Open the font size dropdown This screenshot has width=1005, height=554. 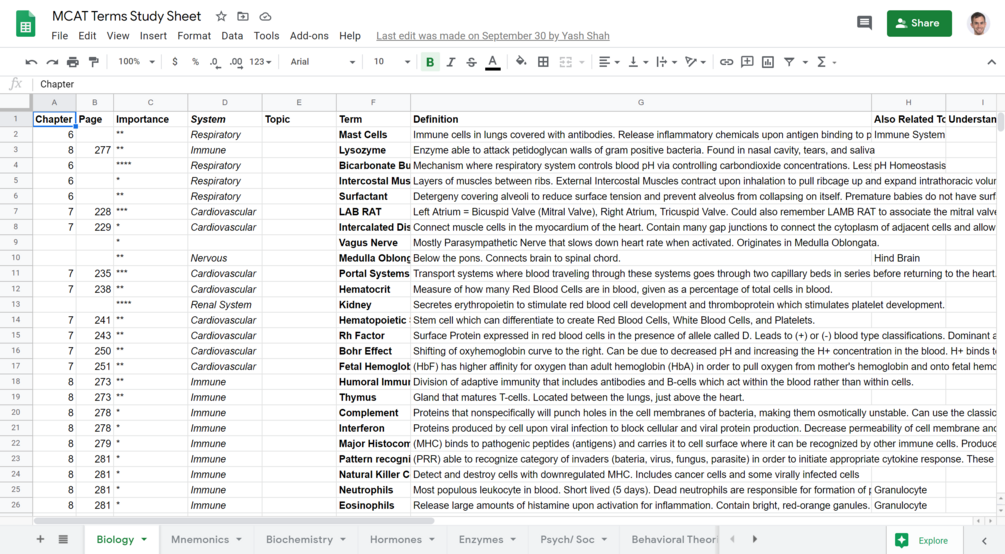pyautogui.click(x=392, y=62)
